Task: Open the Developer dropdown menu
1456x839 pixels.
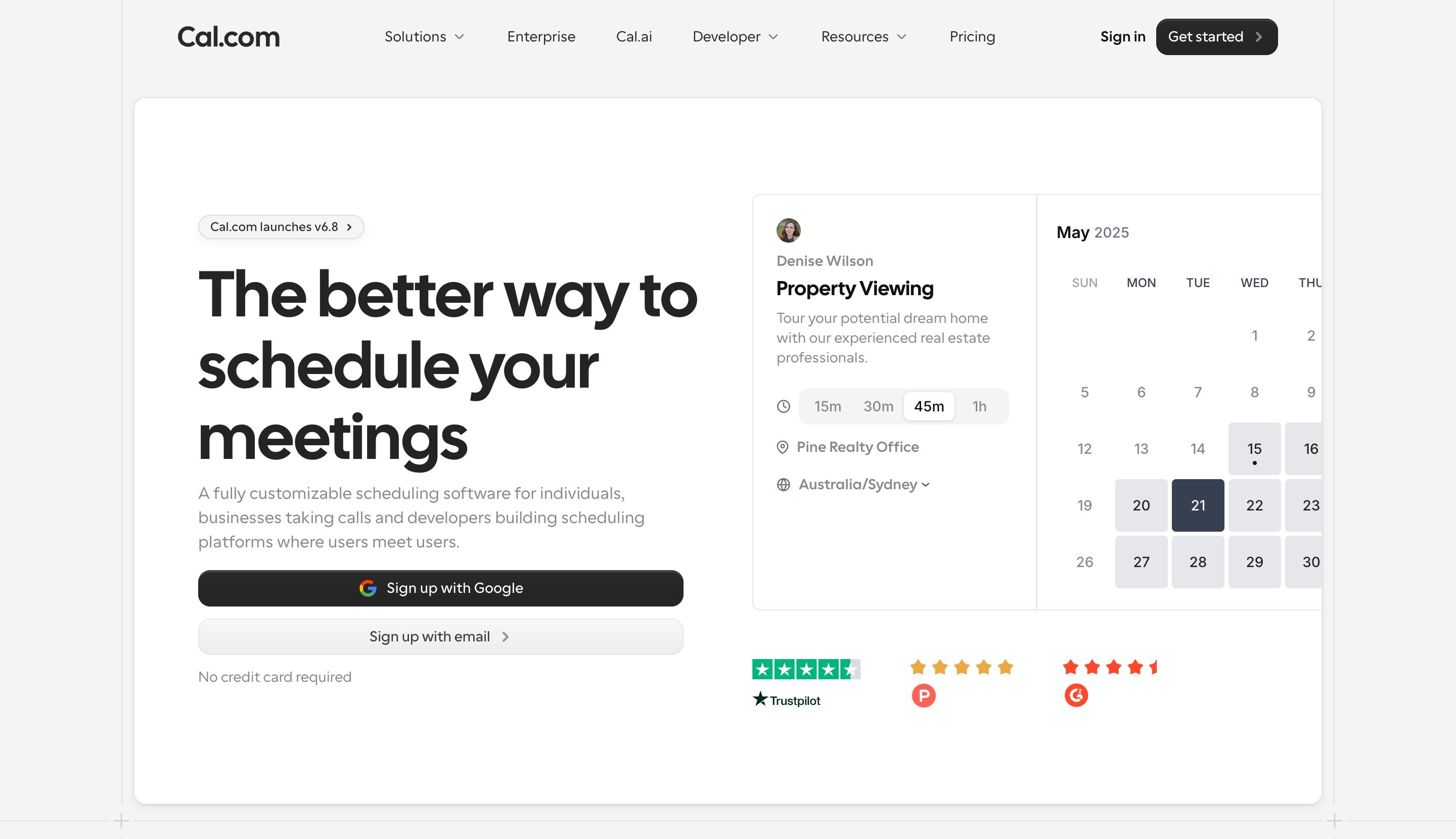Action: (x=736, y=37)
